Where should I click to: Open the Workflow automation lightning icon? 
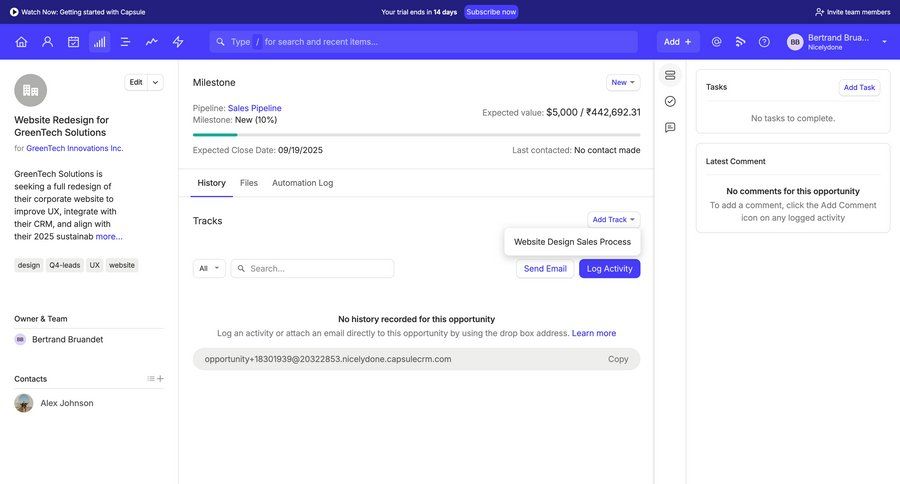178,42
